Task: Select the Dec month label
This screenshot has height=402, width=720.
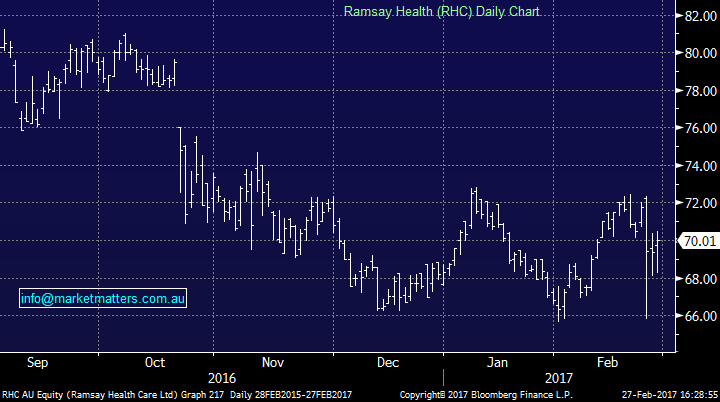Action: pos(388,362)
